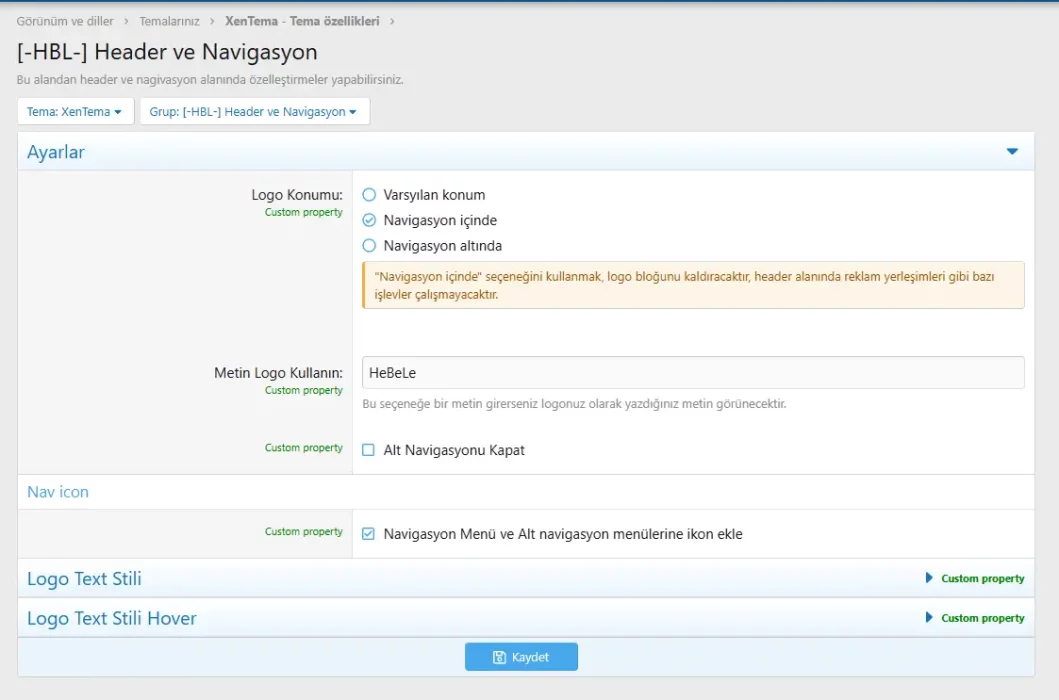Disable the navigation menu icon checkbox
Viewport: 1059px width, 700px height.
[x=369, y=533]
